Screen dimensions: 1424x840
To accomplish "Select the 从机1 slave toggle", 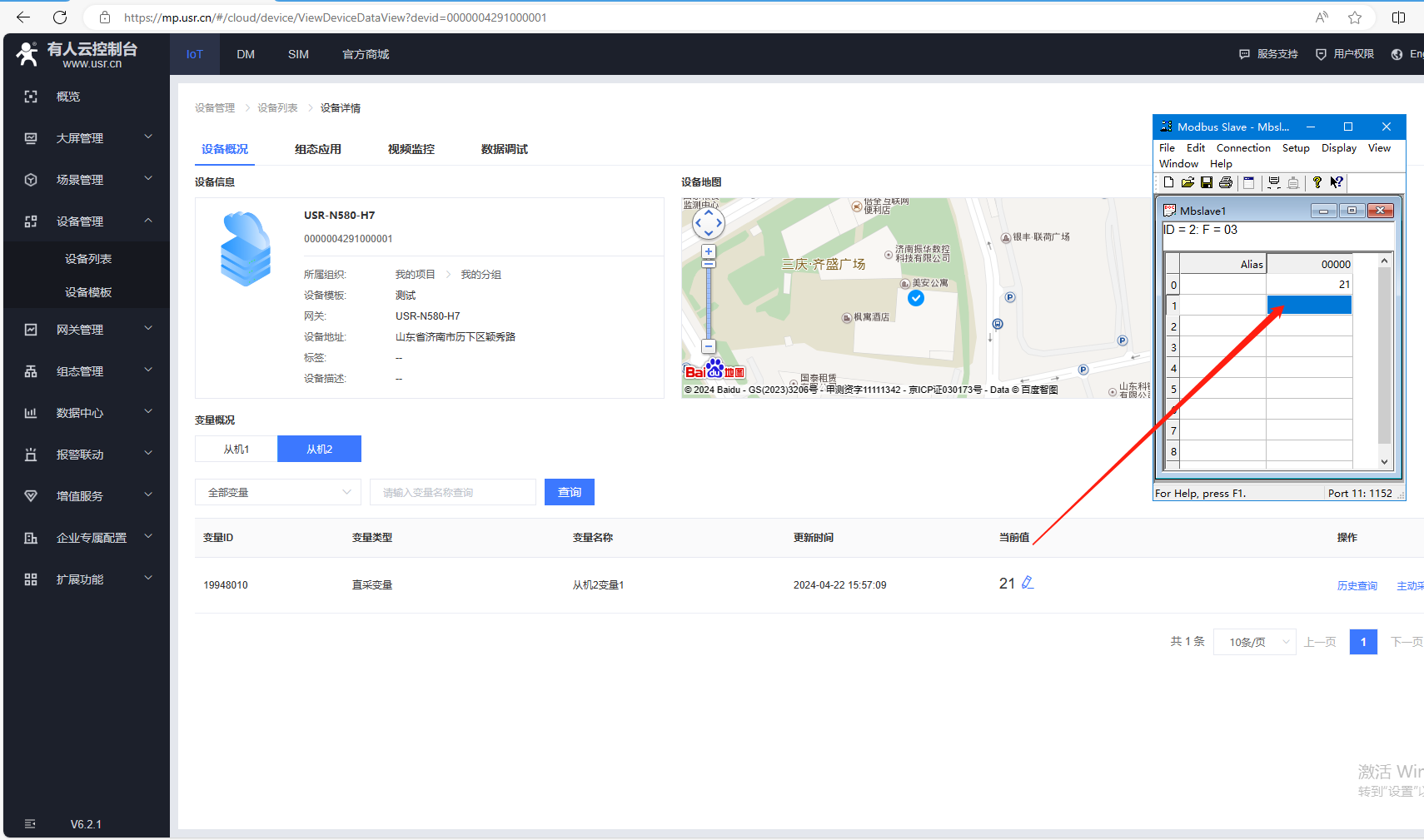I will pyautogui.click(x=236, y=449).
